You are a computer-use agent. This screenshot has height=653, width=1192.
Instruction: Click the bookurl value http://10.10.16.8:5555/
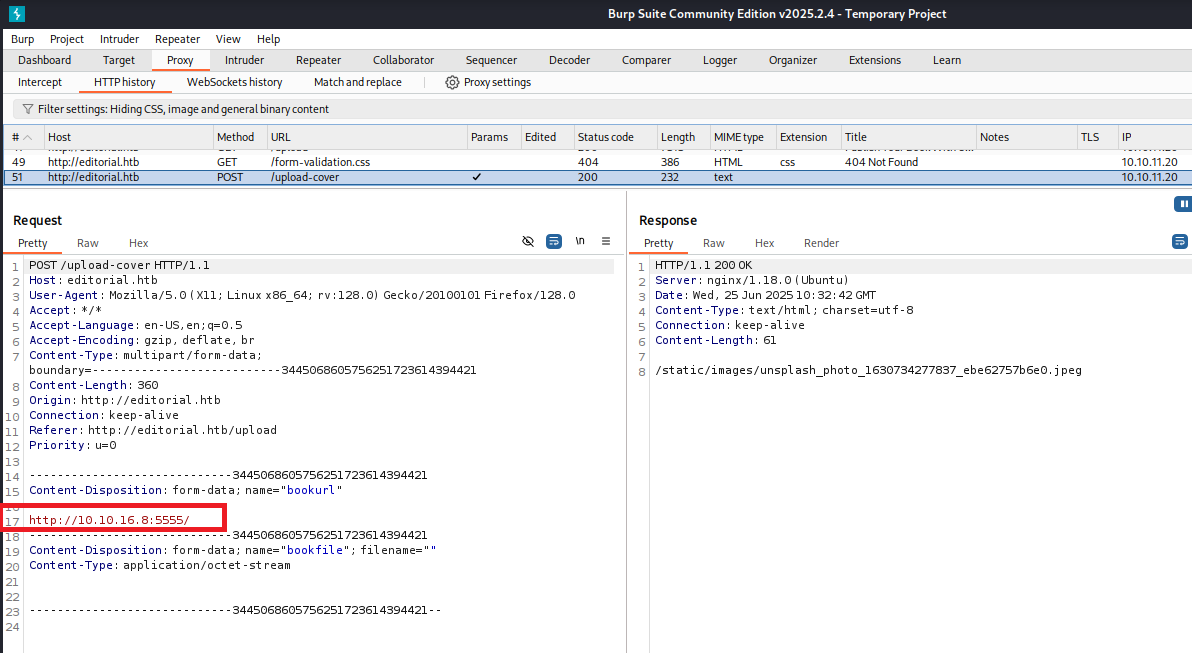(109, 520)
